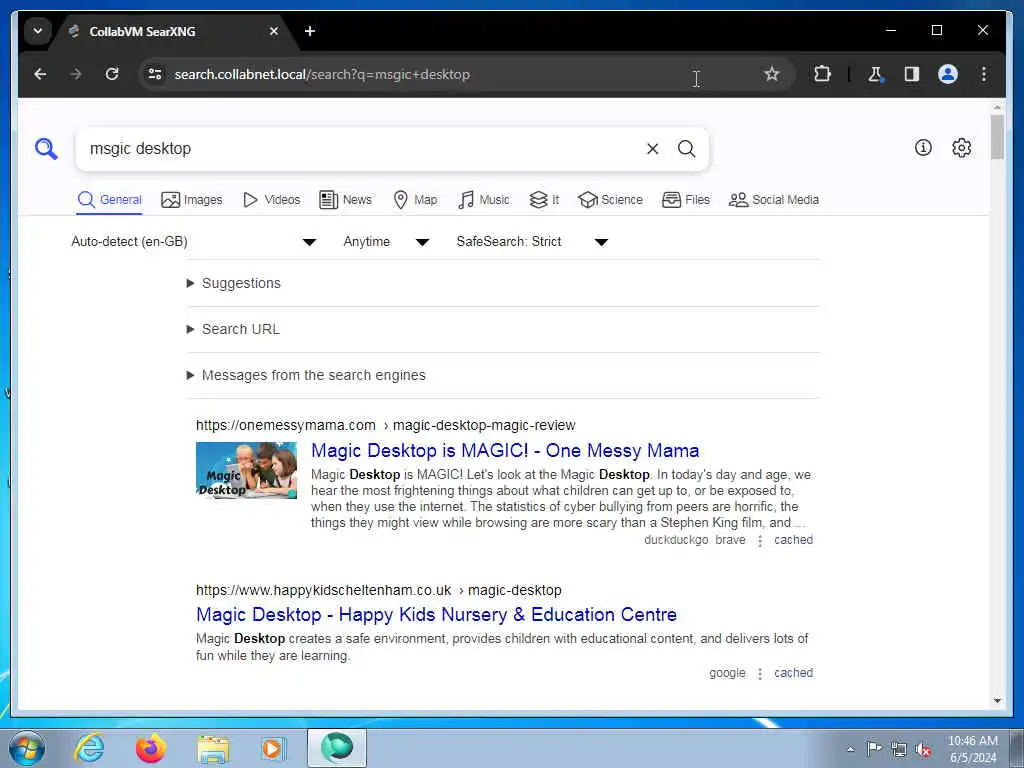Click the browser forward arrow

(x=76, y=74)
